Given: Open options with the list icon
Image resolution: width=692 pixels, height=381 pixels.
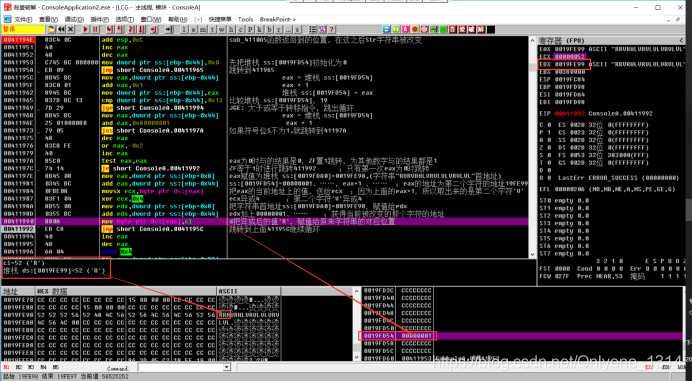Looking at the screenshot, I should 312,30.
